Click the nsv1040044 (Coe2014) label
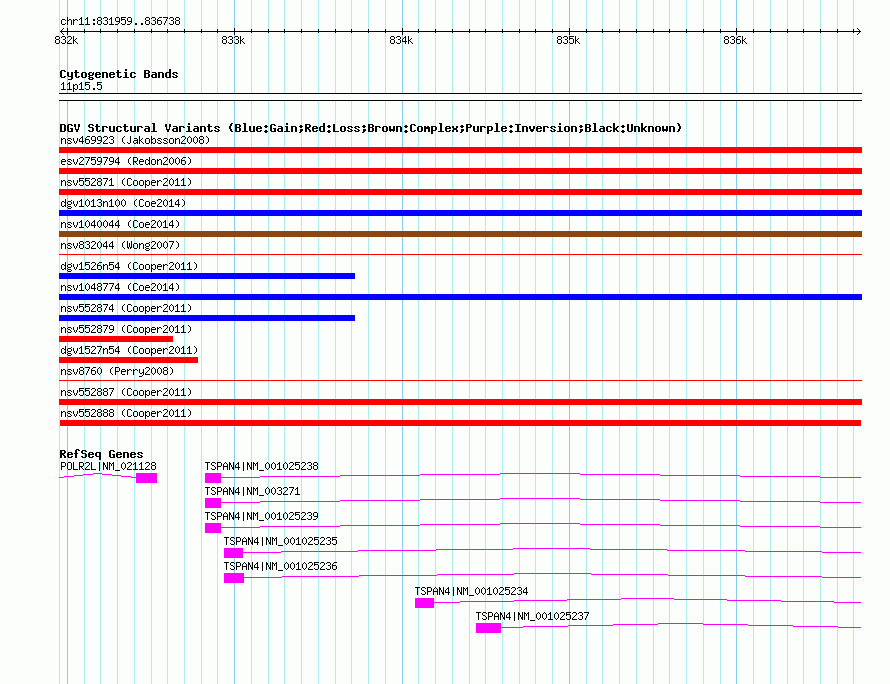890x684 pixels. click(x=120, y=224)
